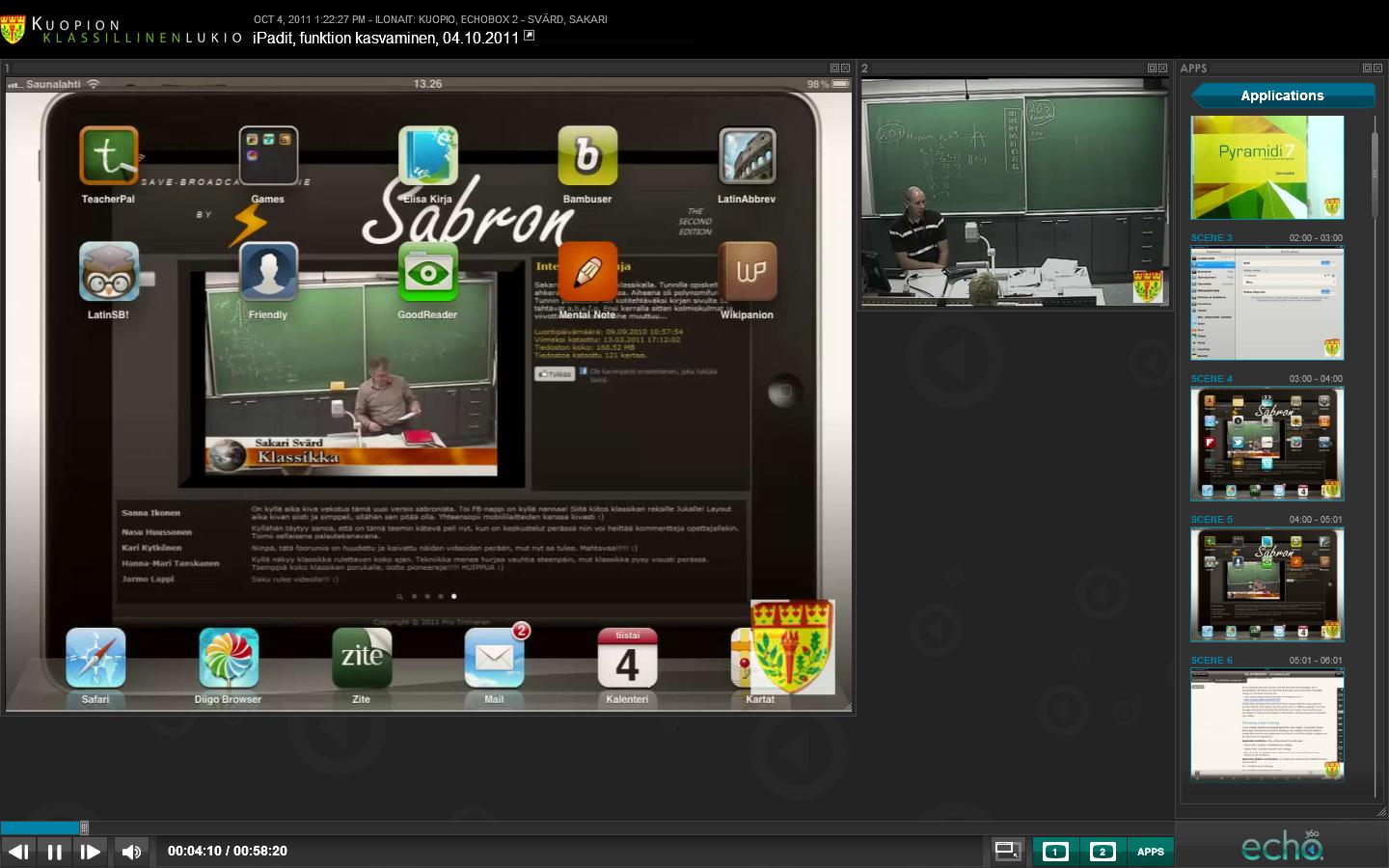Click the scenes list scrollbar
The height and width of the screenshot is (868, 1389).
click(1376, 174)
